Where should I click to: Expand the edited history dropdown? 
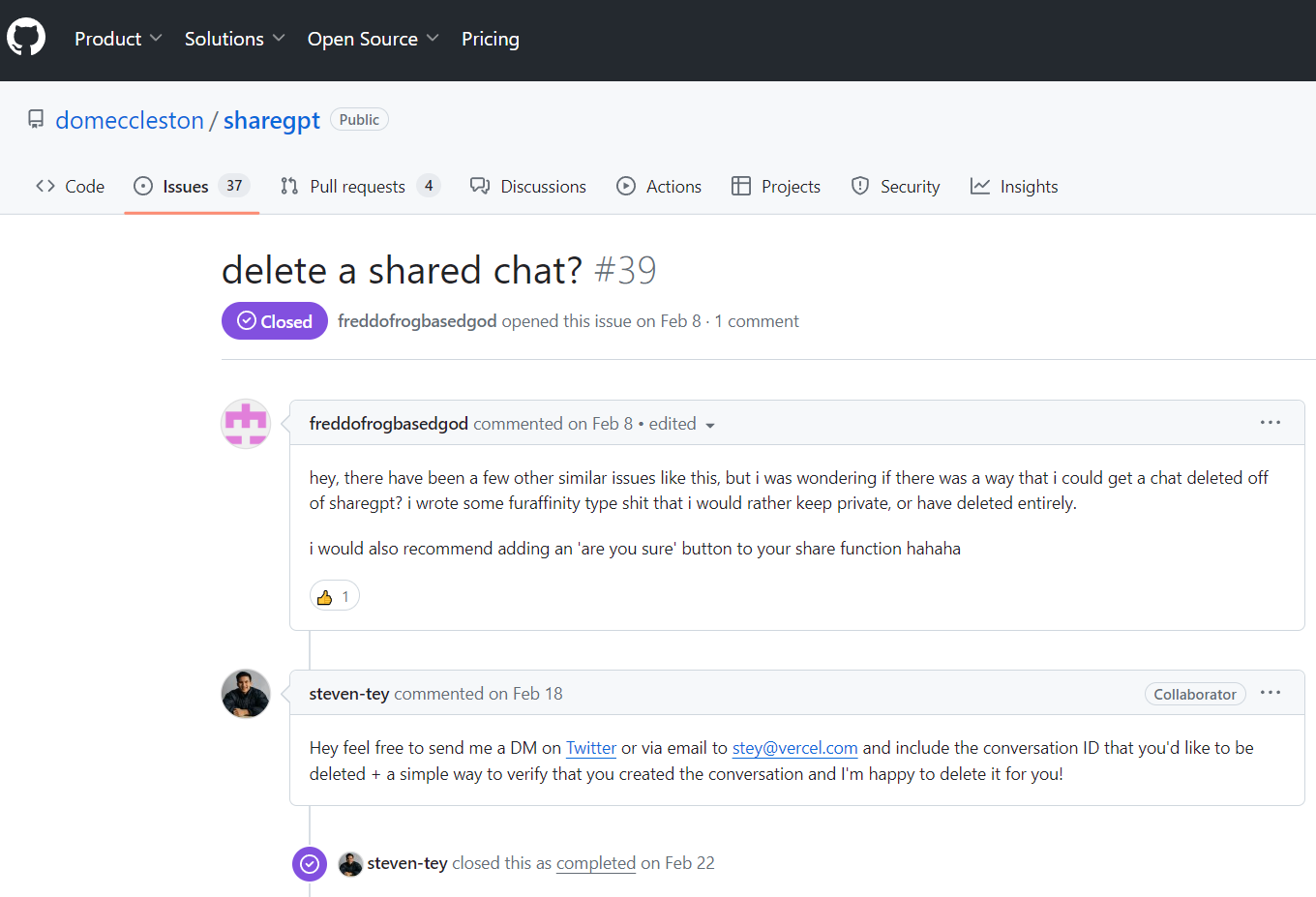[x=682, y=424]
